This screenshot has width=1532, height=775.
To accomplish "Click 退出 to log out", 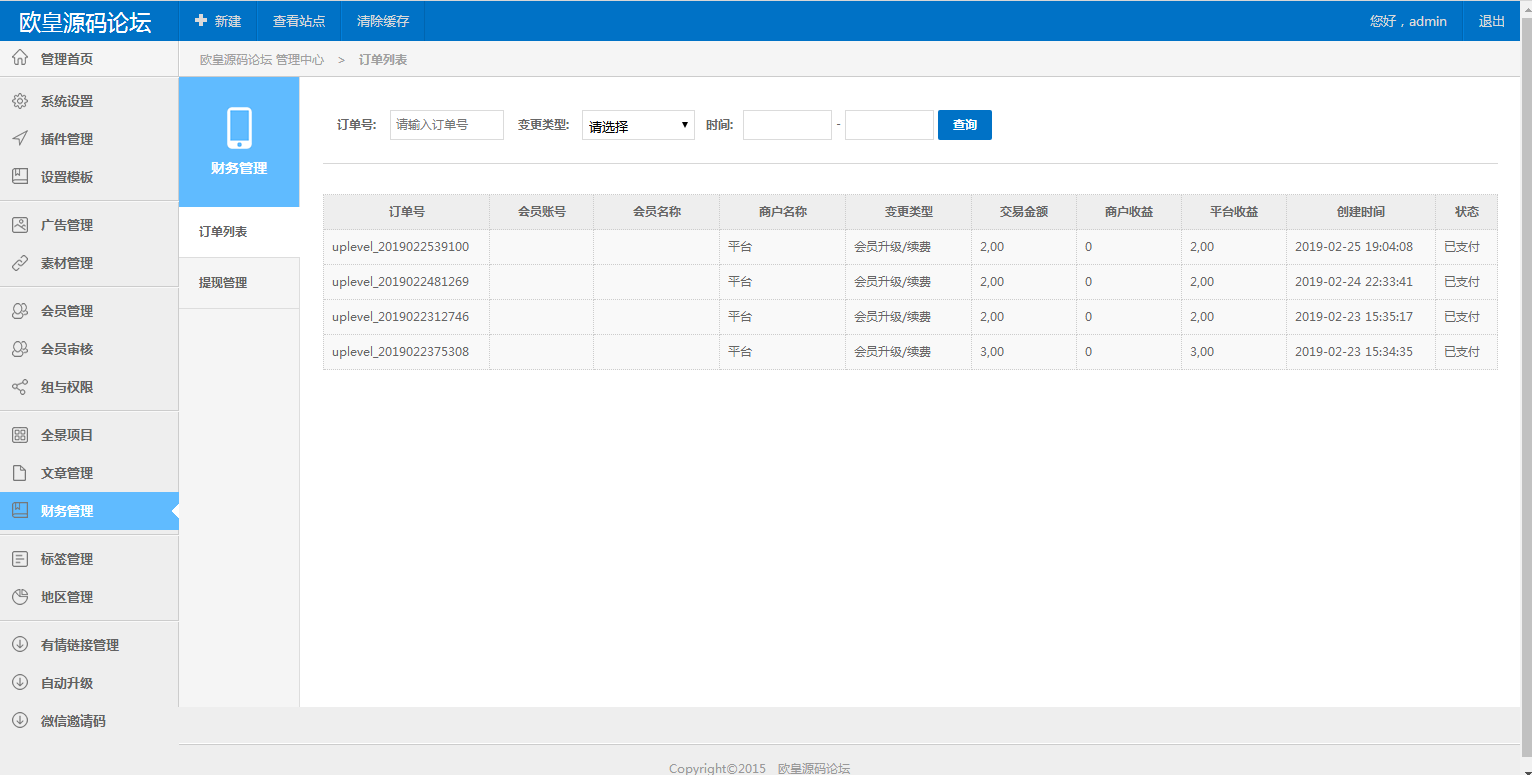I will point(1491,20).
